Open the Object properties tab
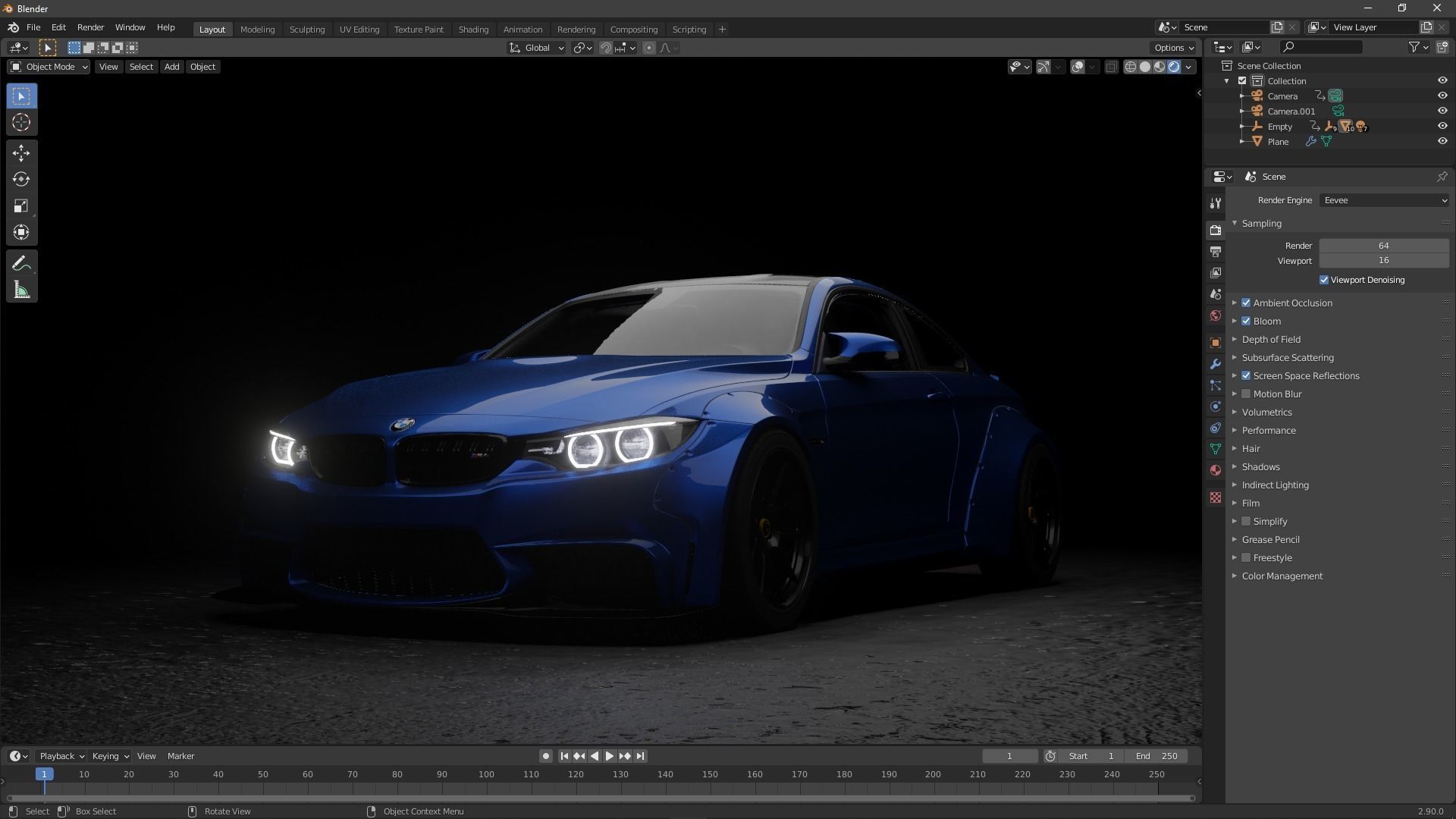 (1216, 342)
